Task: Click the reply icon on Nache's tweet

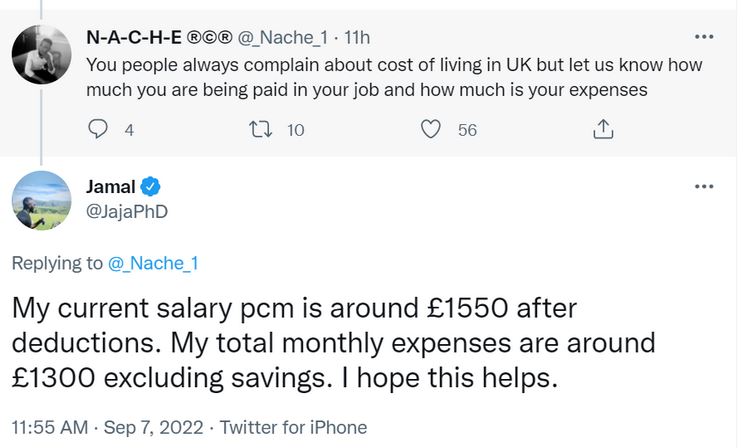Action: click(98, 130)
